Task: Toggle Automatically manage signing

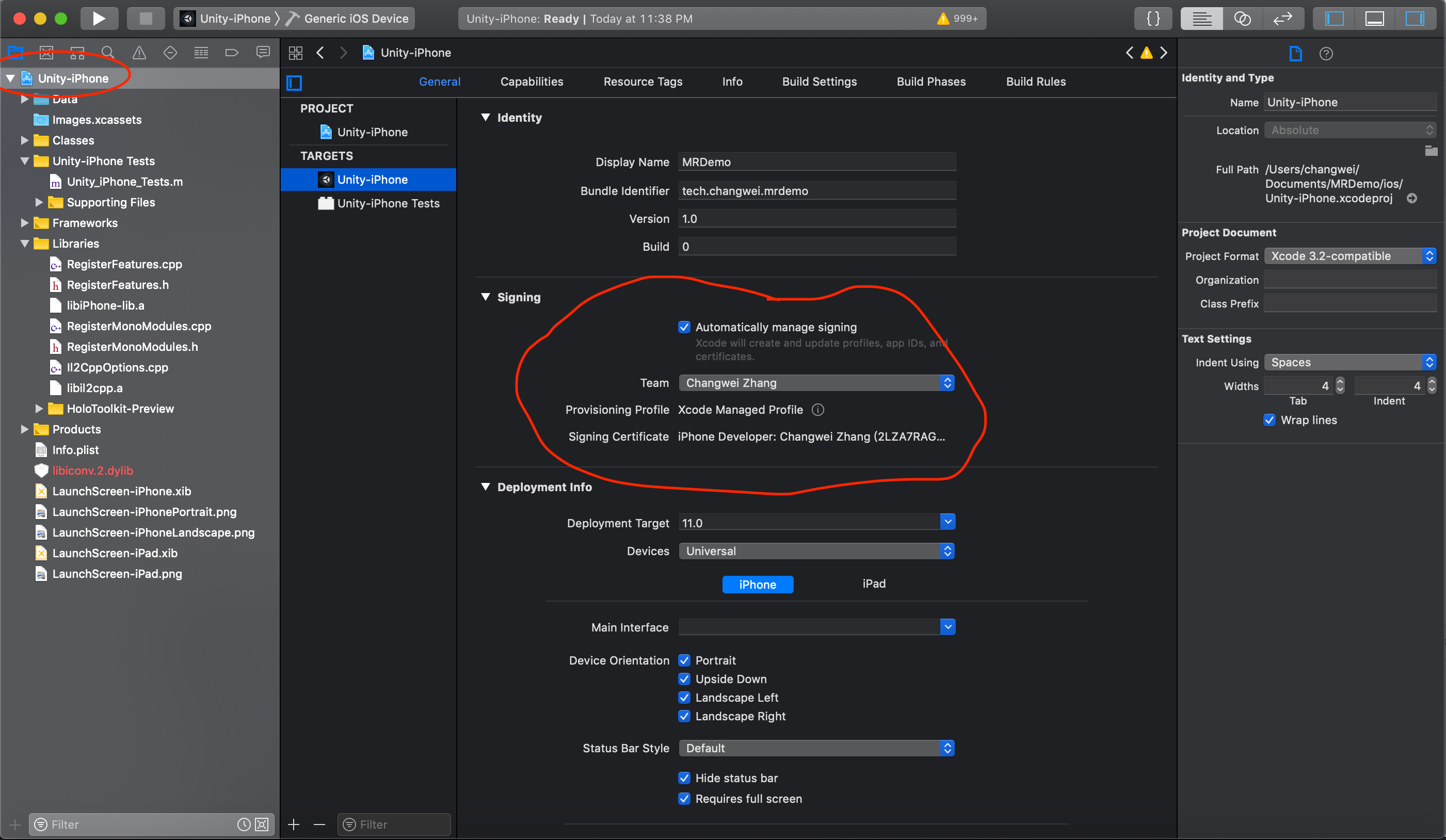Action: pyautogui.click(x=684, y=327)
